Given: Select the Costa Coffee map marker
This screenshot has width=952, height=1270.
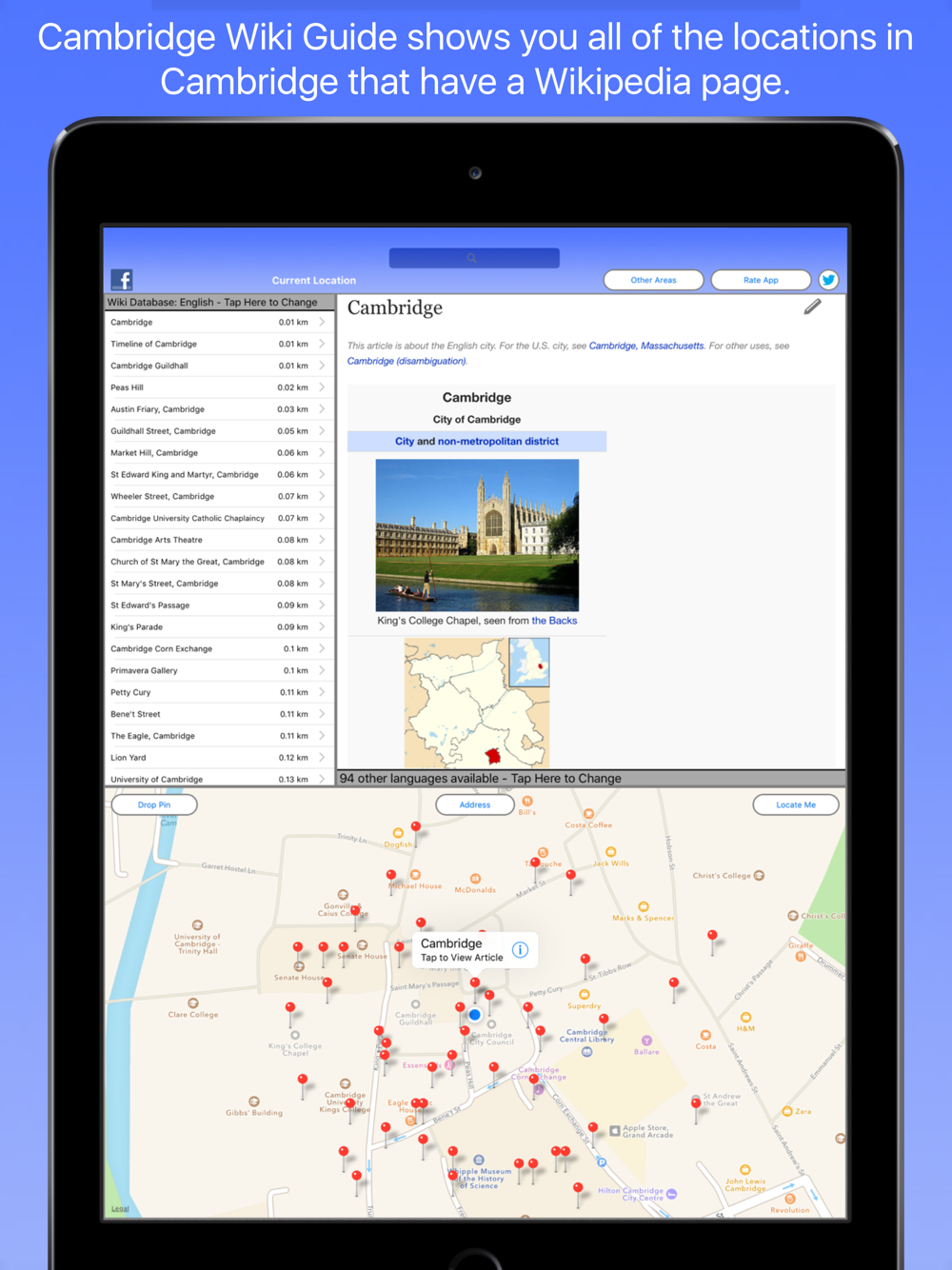Looking at the screenshot, I should 588,814.
